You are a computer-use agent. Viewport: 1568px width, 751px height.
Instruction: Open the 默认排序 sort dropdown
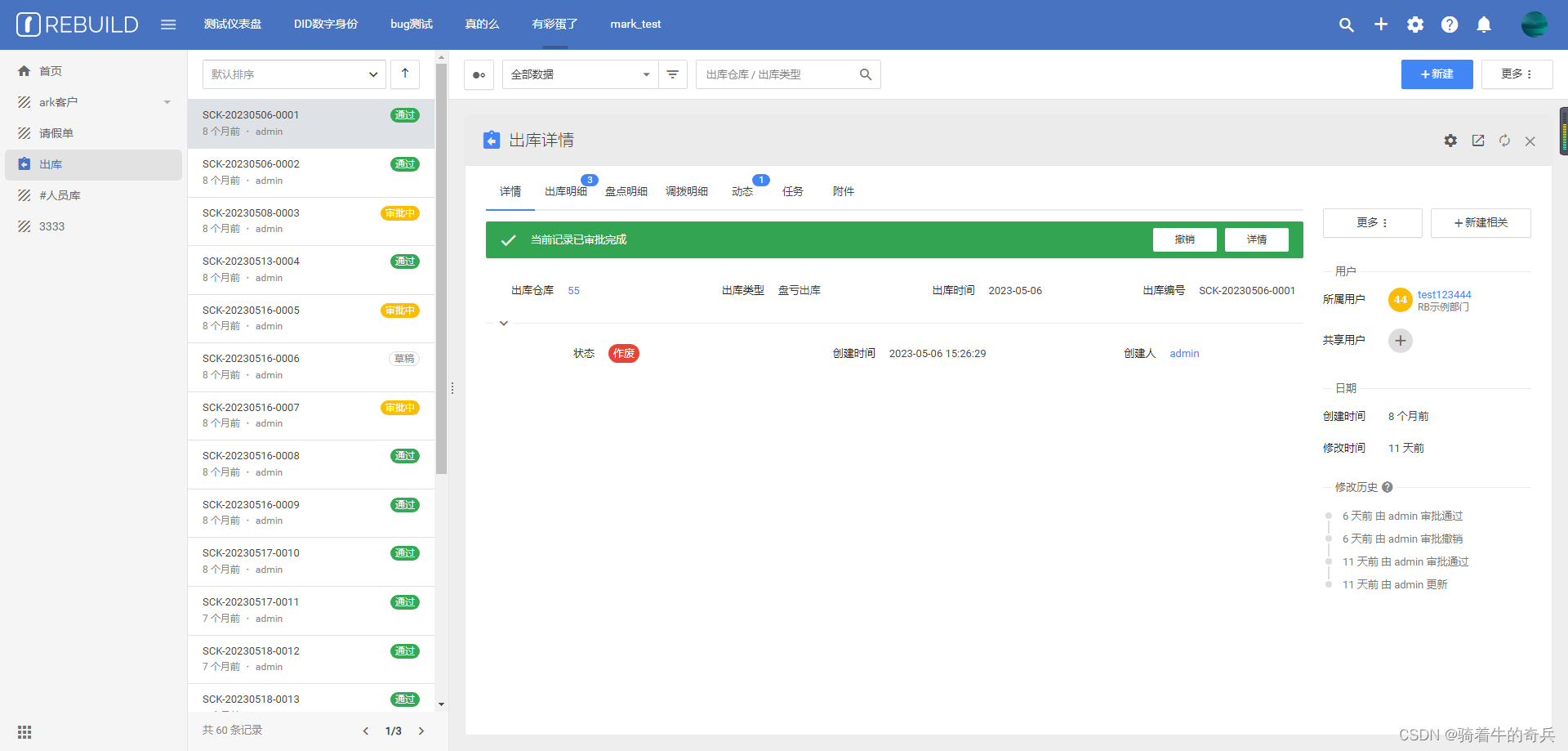[294, 74]
